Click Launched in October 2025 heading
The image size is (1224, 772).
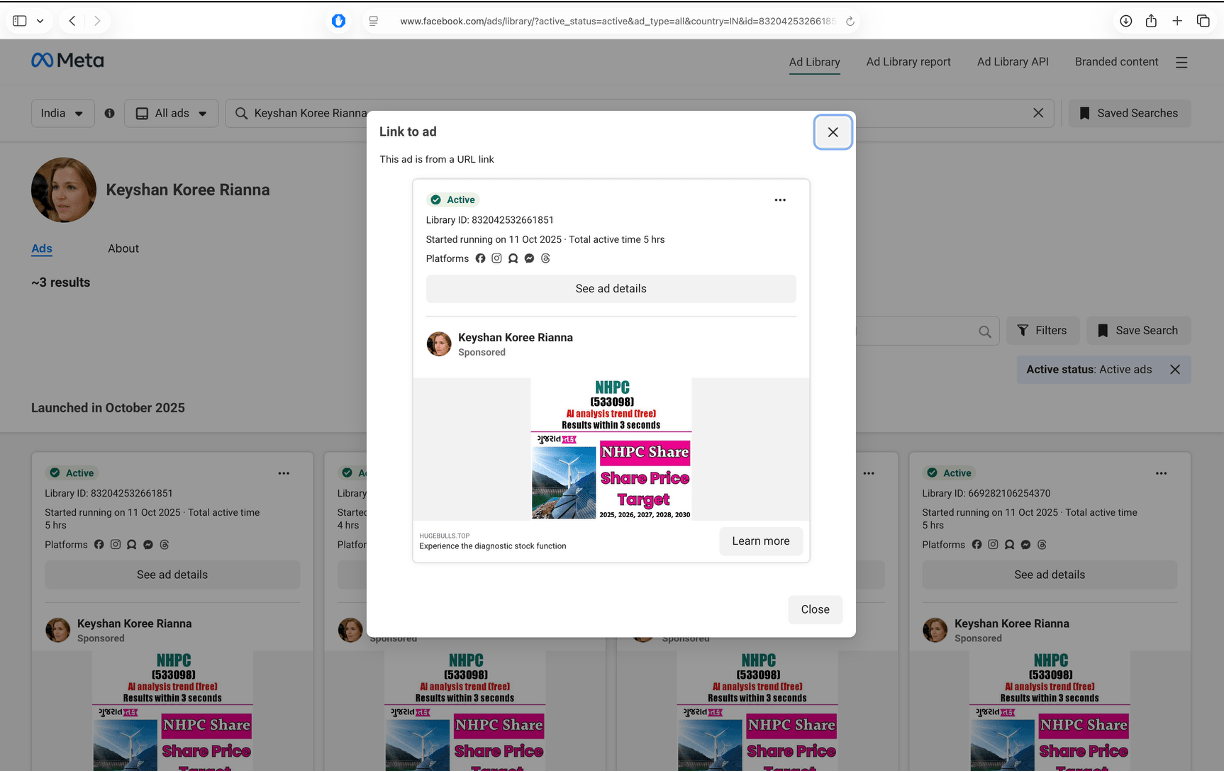pos(108,408)
